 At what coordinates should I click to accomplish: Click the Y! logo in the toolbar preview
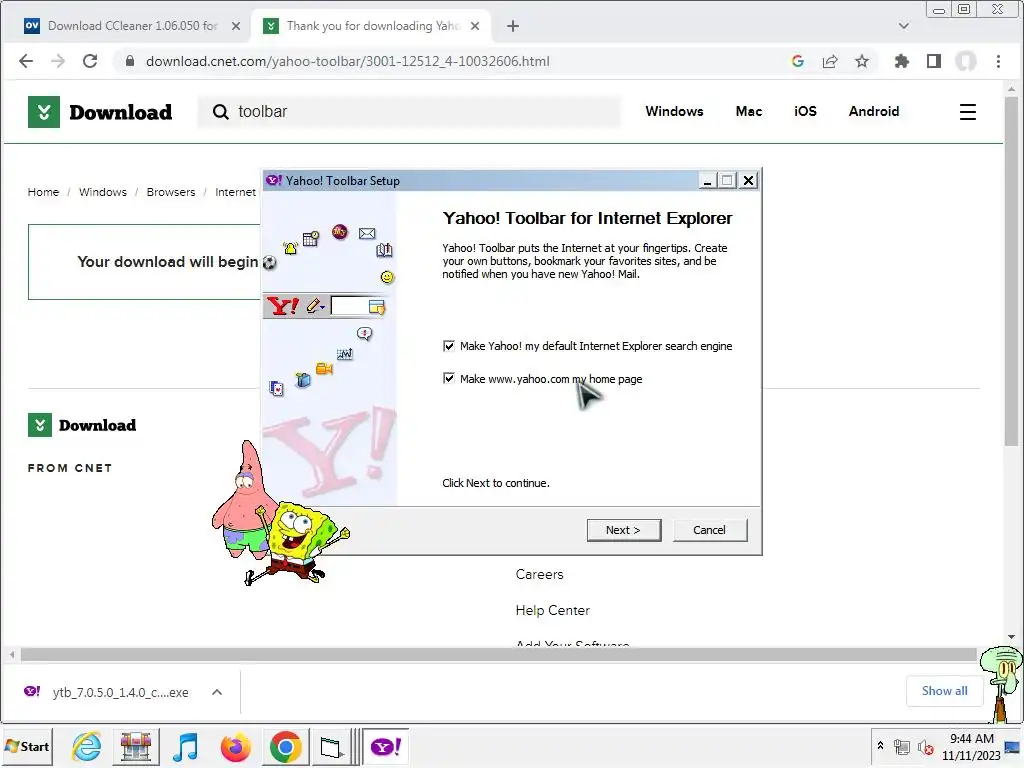click(x=283, y=306)
